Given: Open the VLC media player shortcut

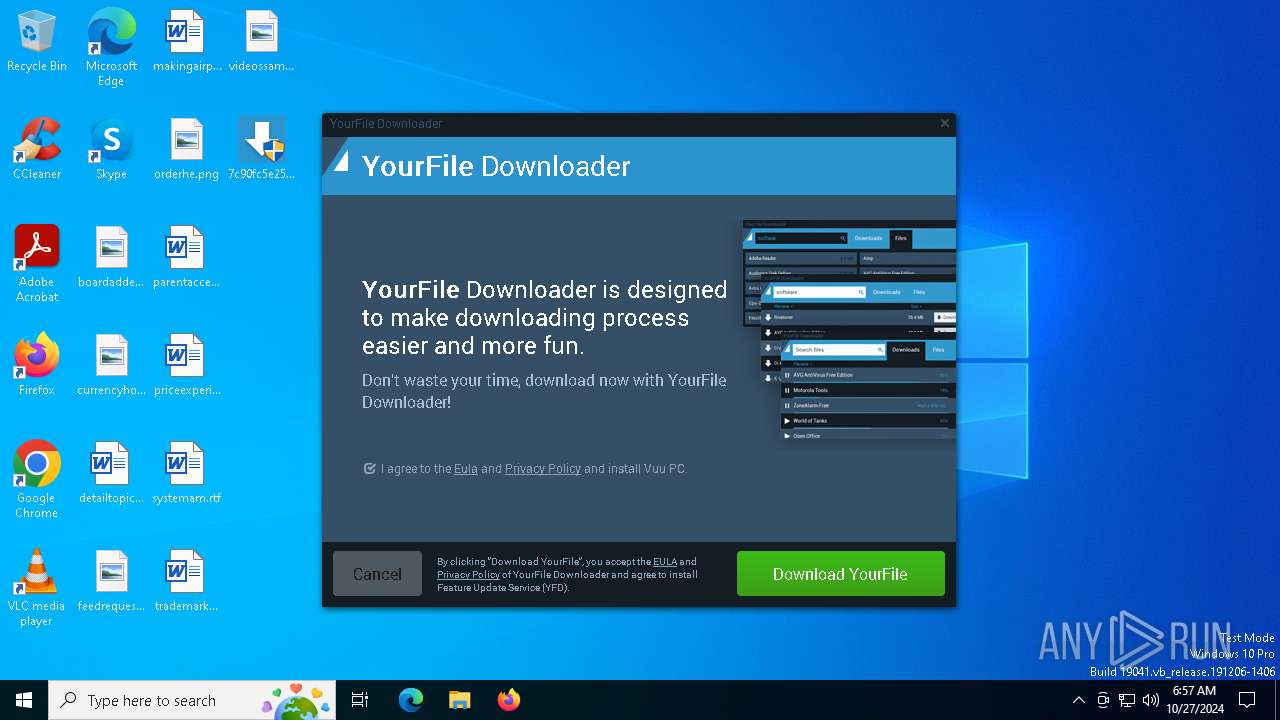Looking at the screenshot, I should (x=37, y=588).
